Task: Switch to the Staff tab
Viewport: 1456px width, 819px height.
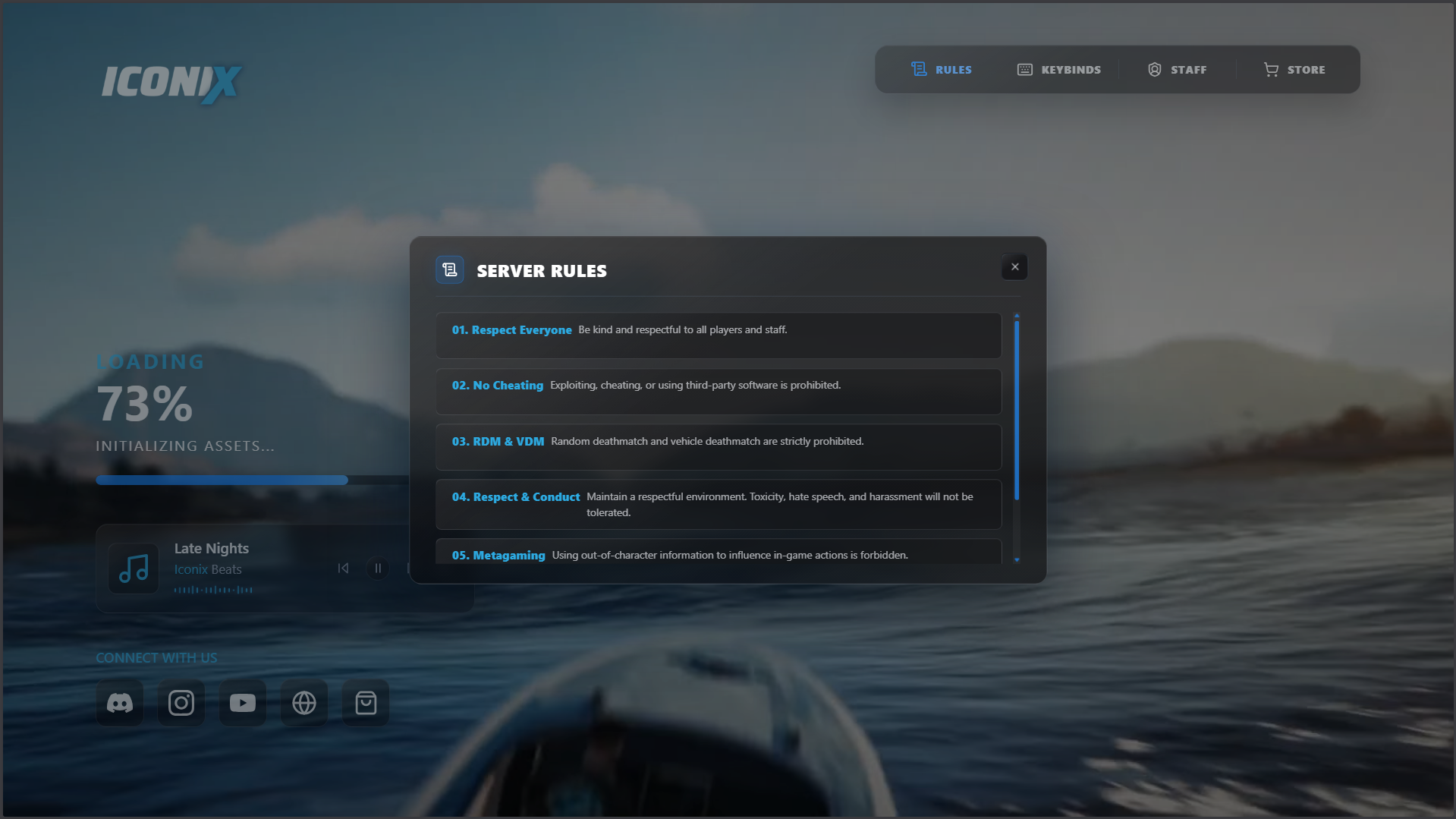Action: tap(1177, 69)
